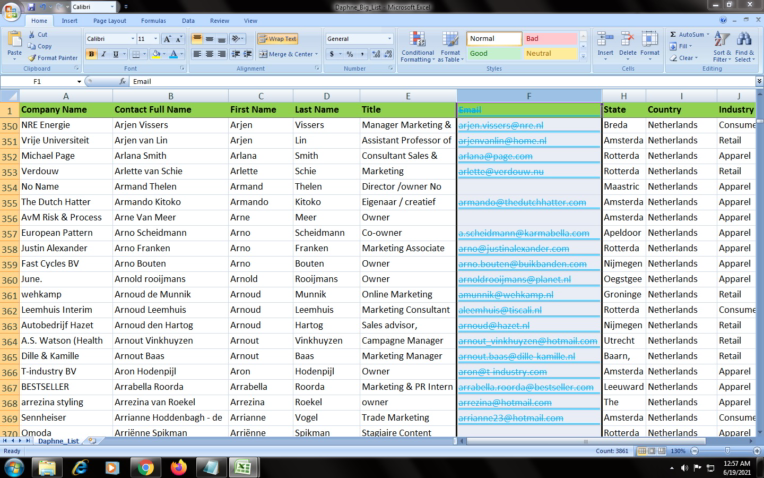
Task: Click the Decrease Indent icon
Action: [x=236, y=54]
